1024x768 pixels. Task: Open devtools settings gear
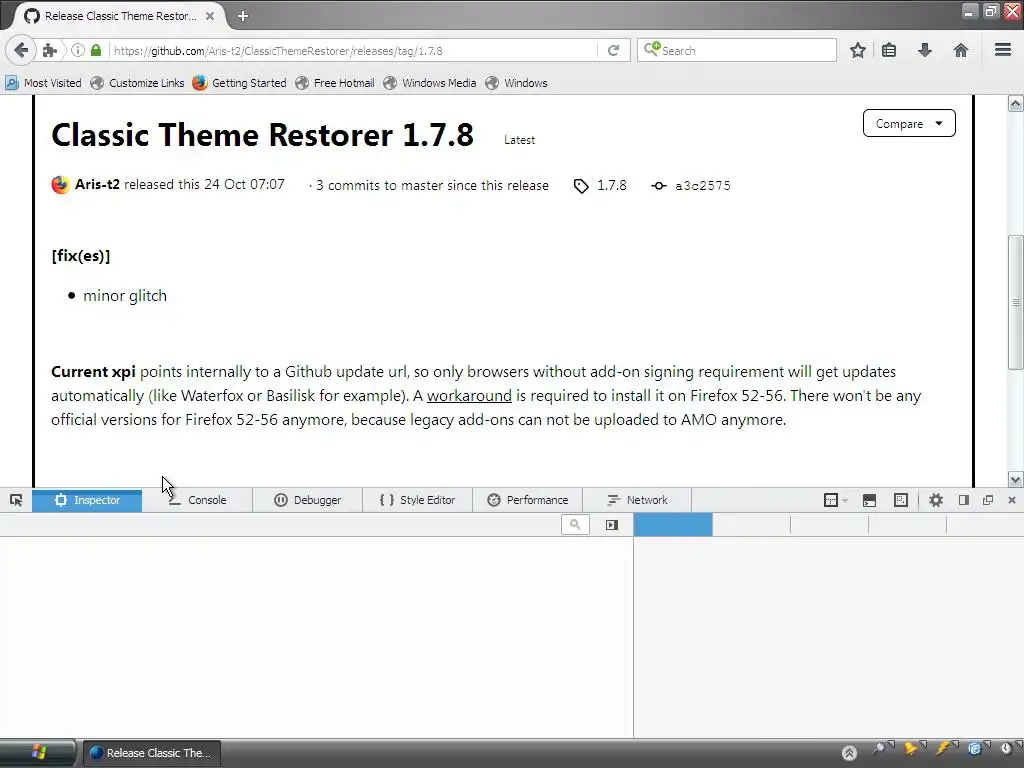point(936,500)
